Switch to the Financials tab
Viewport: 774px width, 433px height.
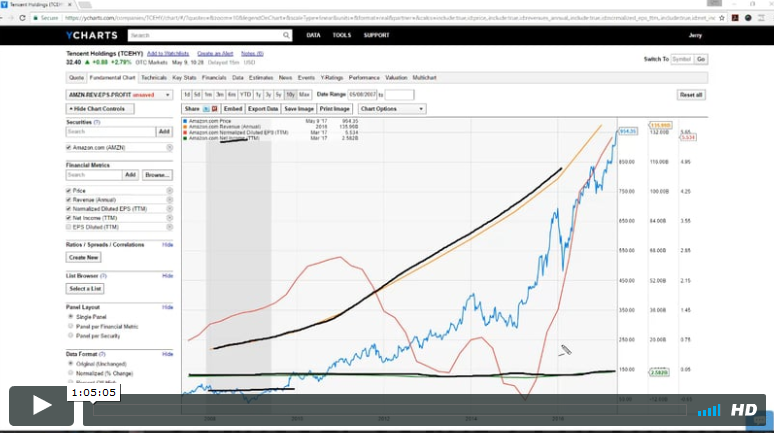(214, 76)
